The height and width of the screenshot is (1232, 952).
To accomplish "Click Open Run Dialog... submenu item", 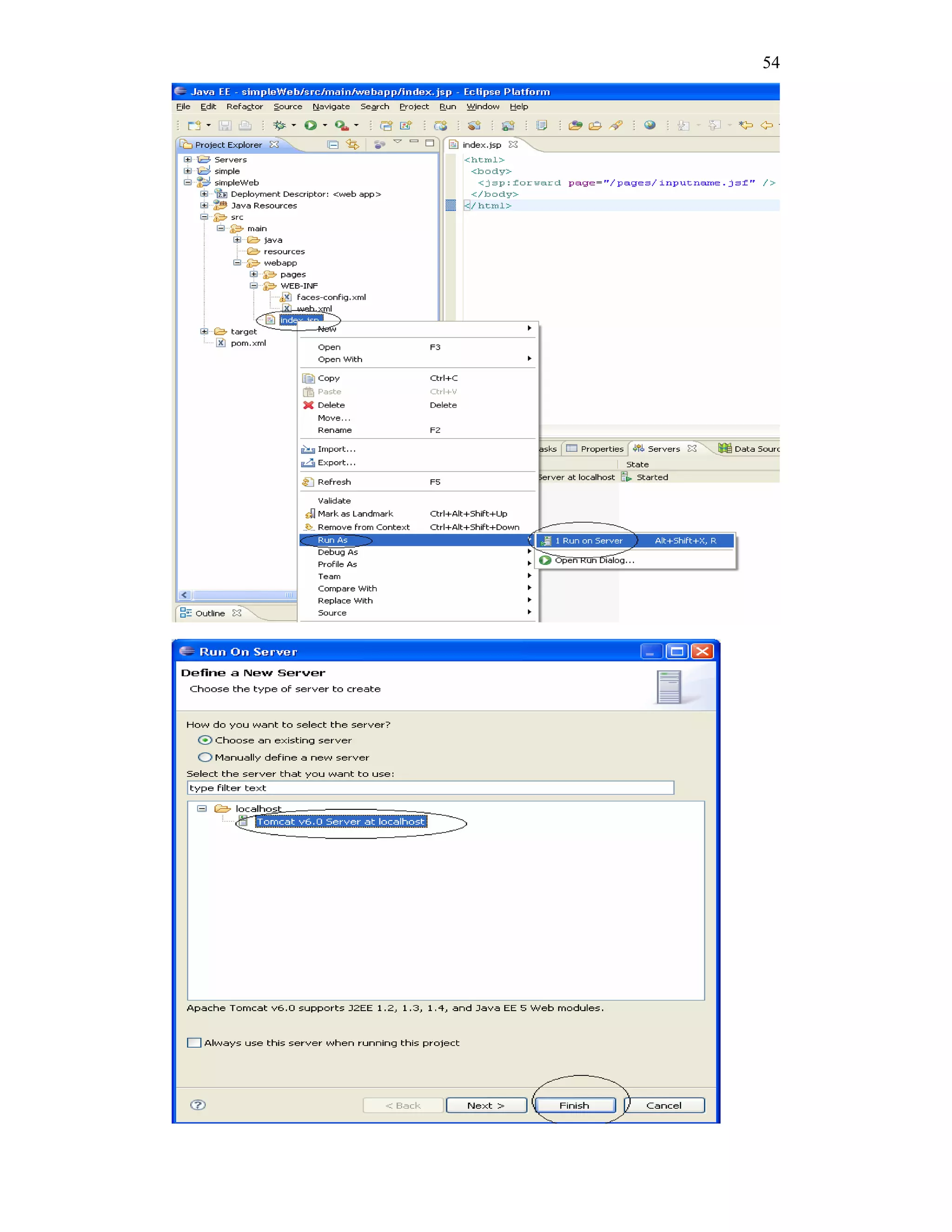I will click(x=635, y=560).
